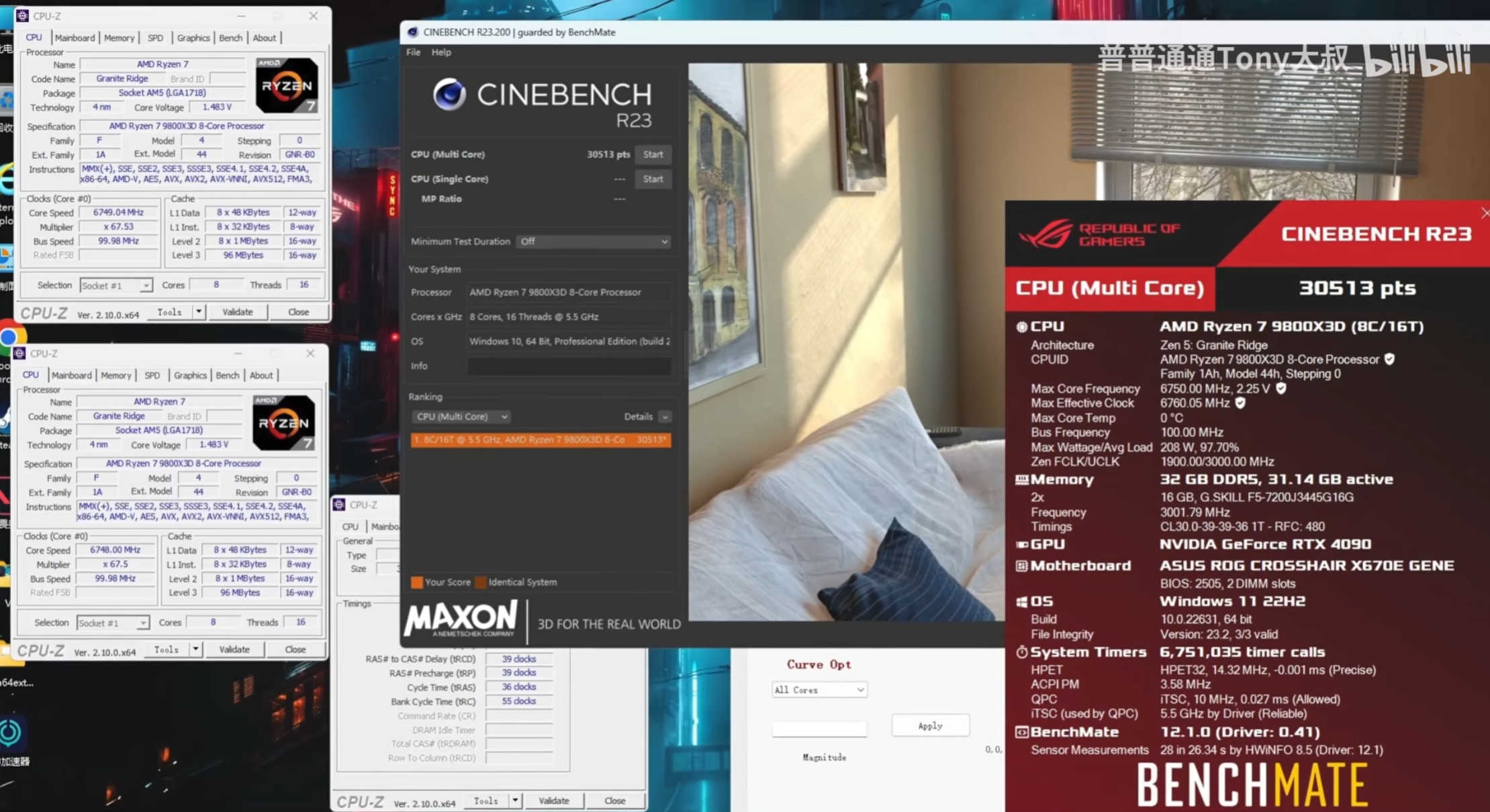
Task: Open Socket #1 dropdown in lower-left CPU-Z window
Action: [113, 623]
